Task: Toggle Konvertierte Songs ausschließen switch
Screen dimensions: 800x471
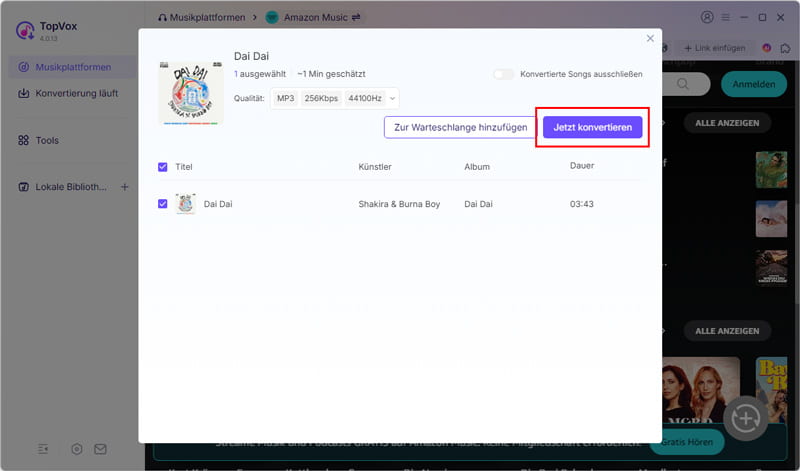Action: [x=504, y=74]
